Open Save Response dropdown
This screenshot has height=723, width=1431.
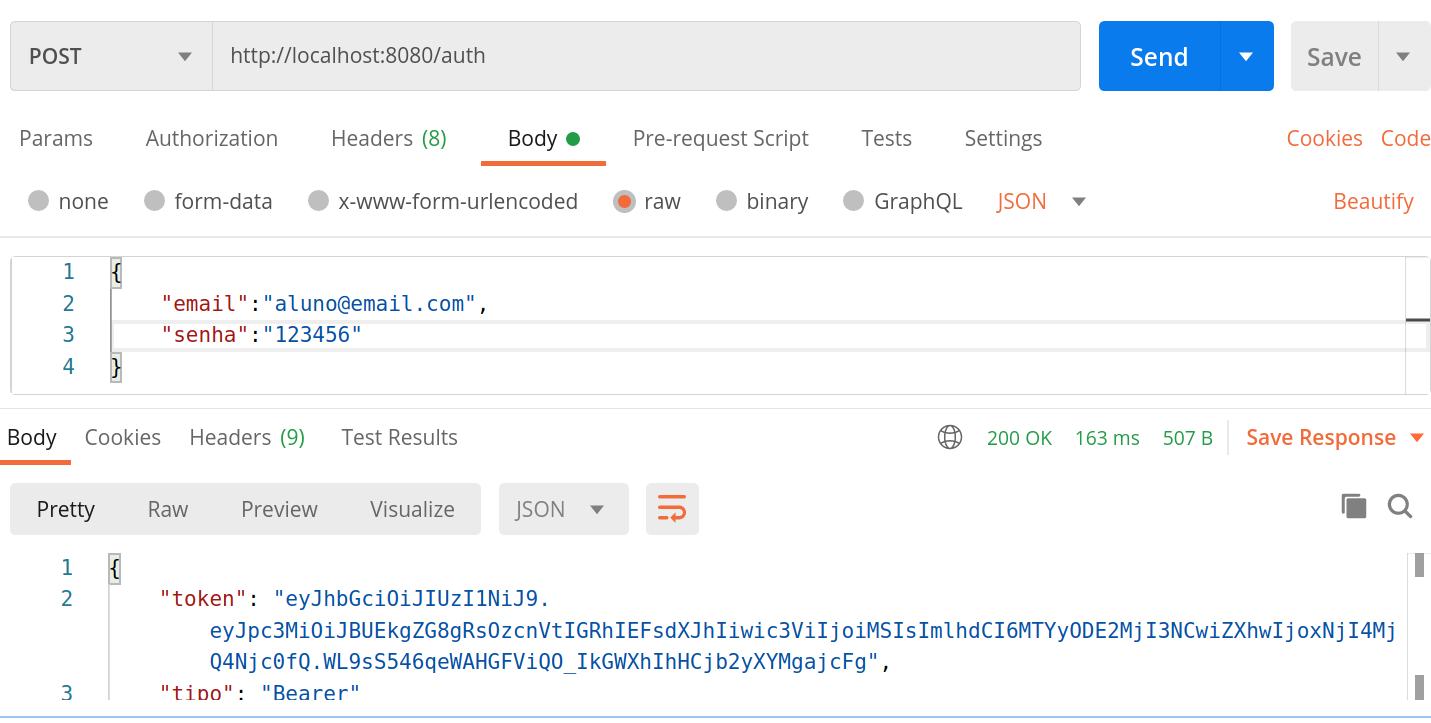pyautogui.click(x=1335, y=437)
